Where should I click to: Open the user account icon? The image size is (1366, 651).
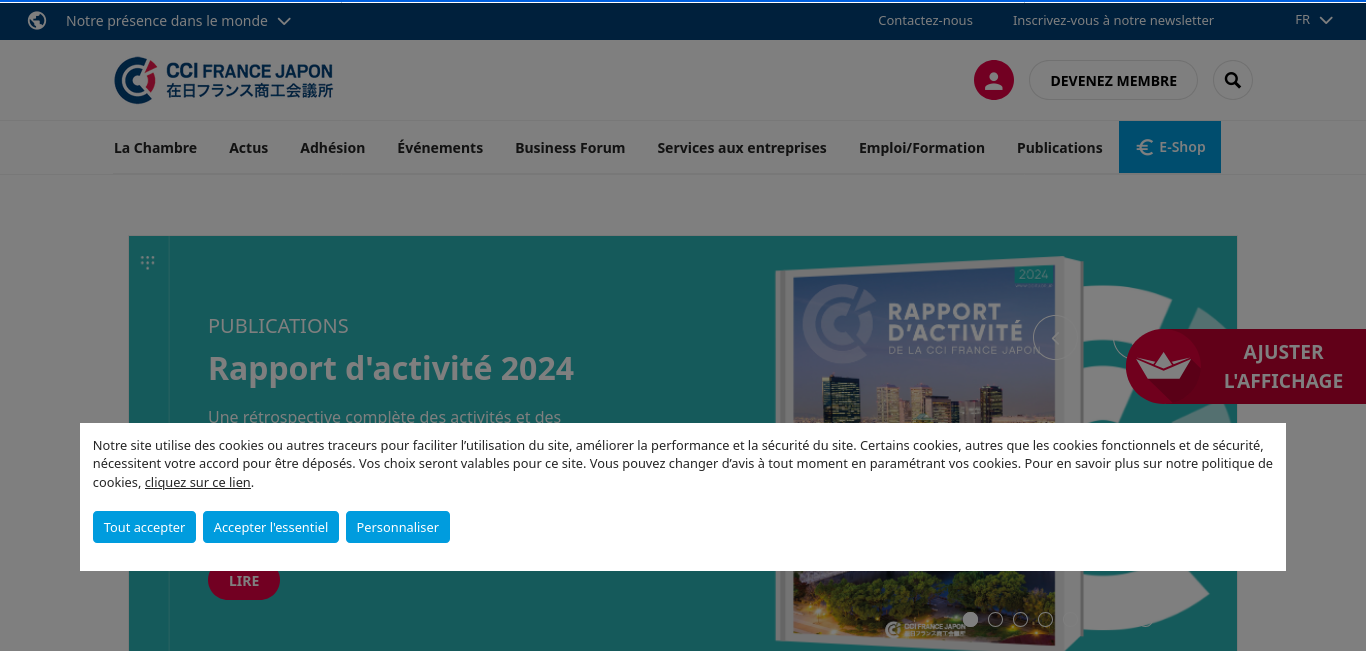tap(993, 80)
